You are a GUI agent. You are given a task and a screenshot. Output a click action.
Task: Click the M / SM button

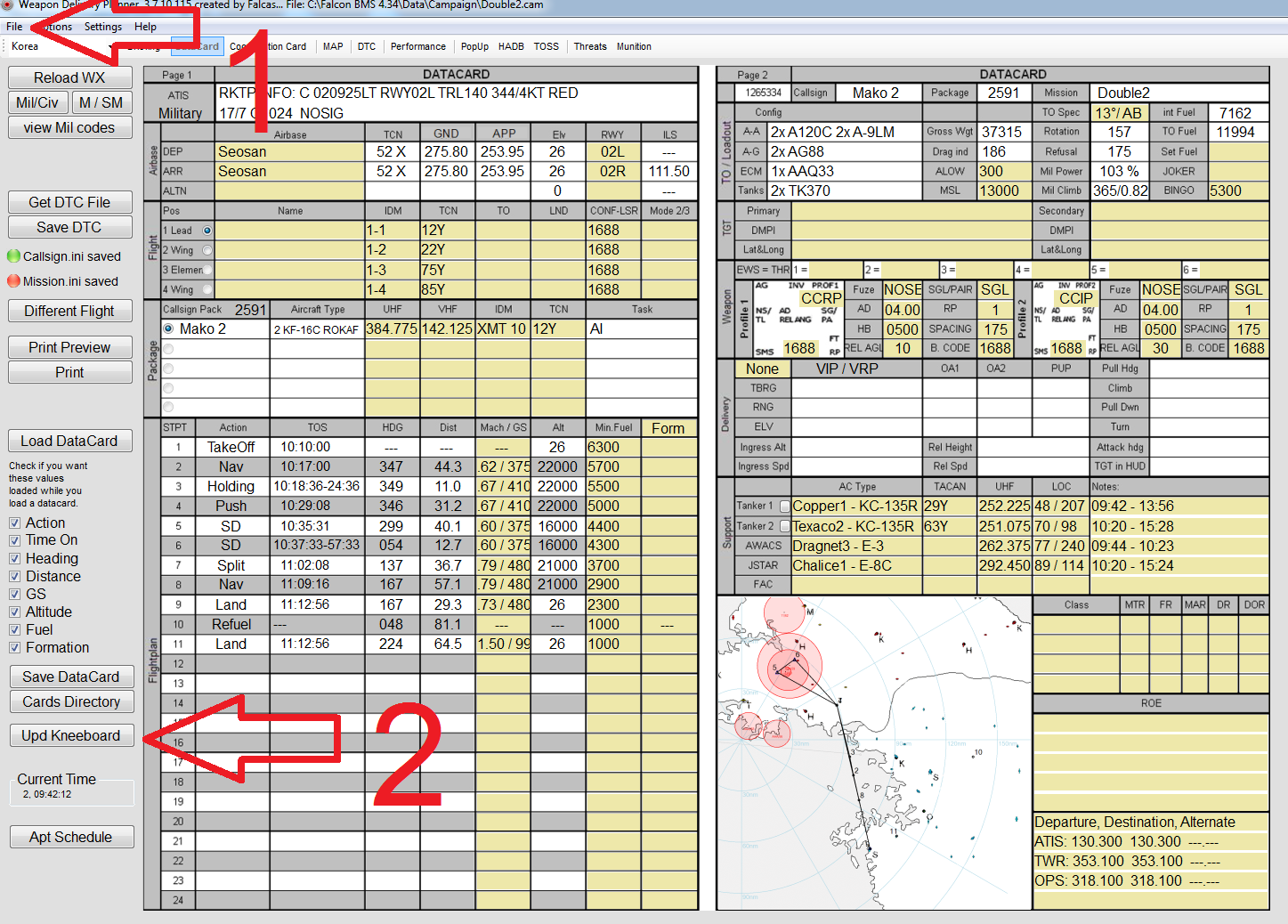click(x=101, y=102)
